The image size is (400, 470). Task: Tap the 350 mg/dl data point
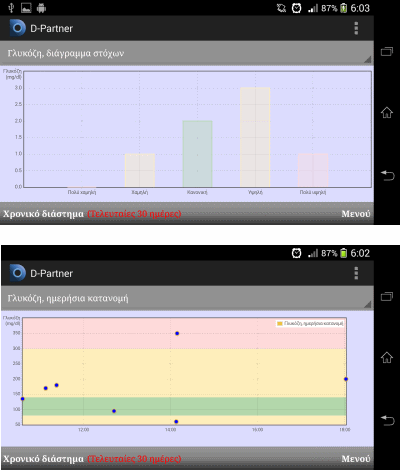[177, 333]
